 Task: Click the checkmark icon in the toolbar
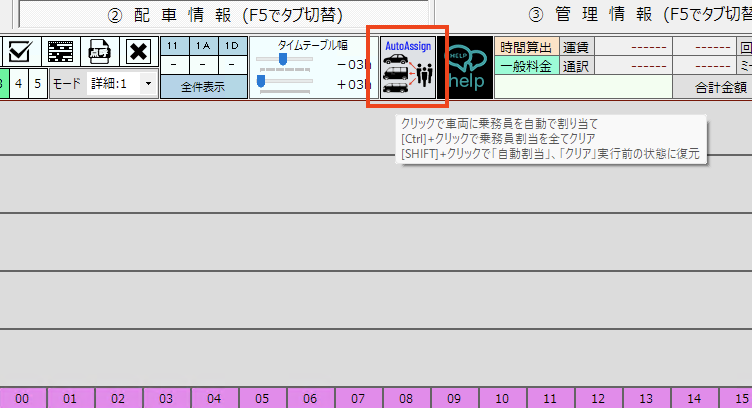(20, 51)
